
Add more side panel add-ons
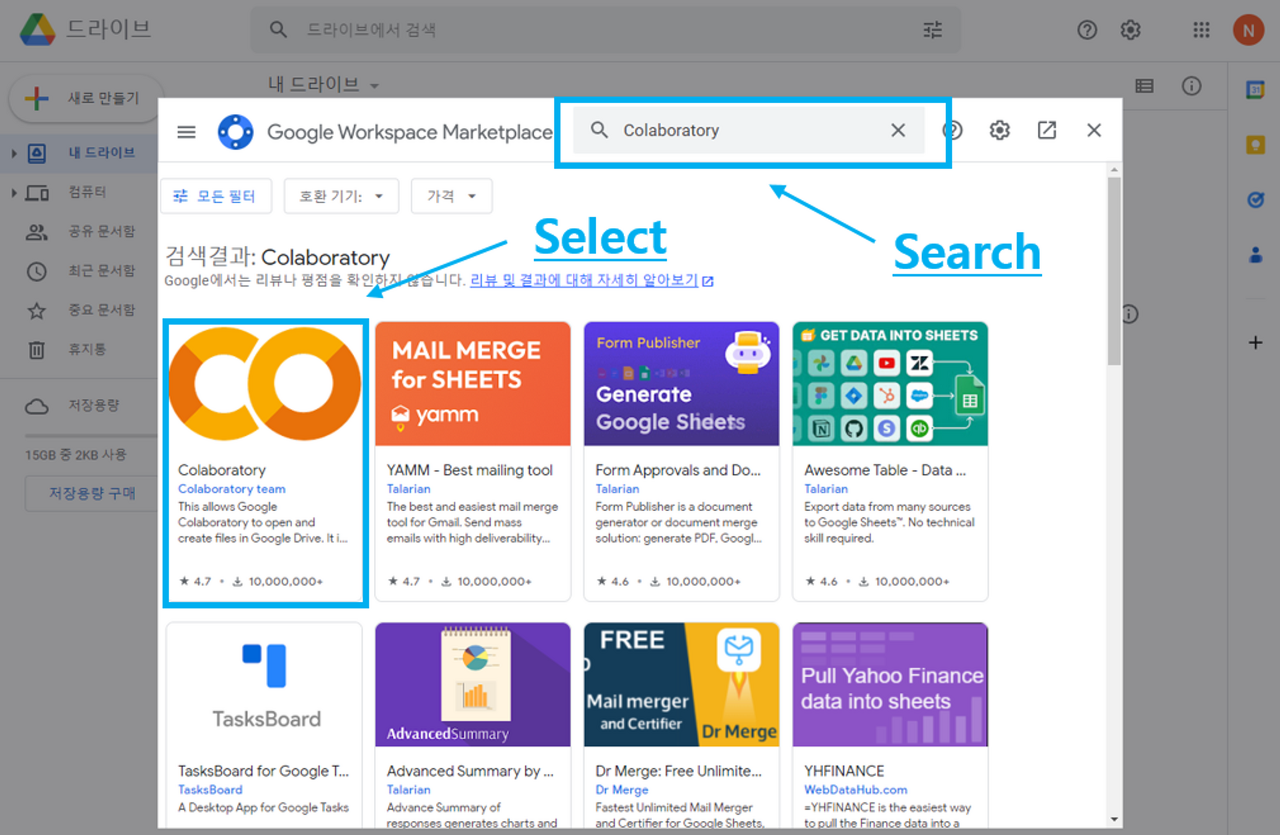1256,343
